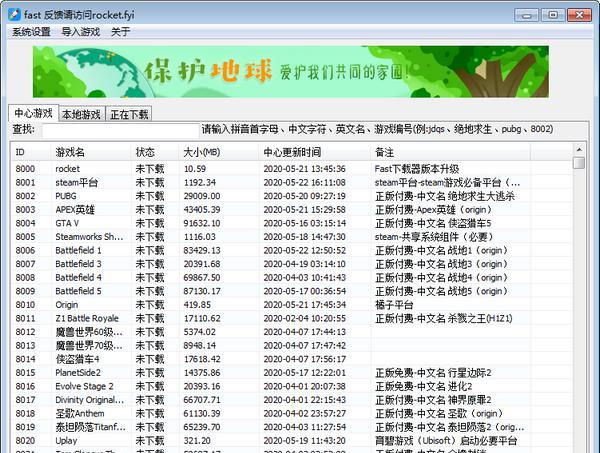Click note steam-共享系统组件（必要）
The image size is (600, 453).
tap(434, 237)
